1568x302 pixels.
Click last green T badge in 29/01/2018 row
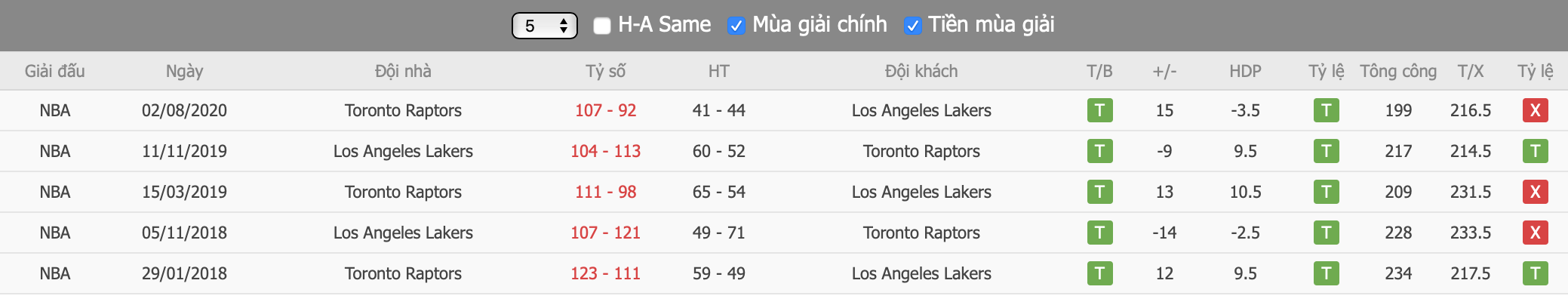1535,273
